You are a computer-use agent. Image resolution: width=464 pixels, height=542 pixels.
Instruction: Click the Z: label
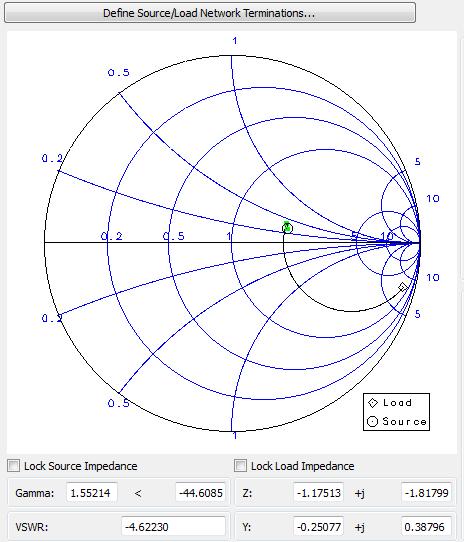247,493
